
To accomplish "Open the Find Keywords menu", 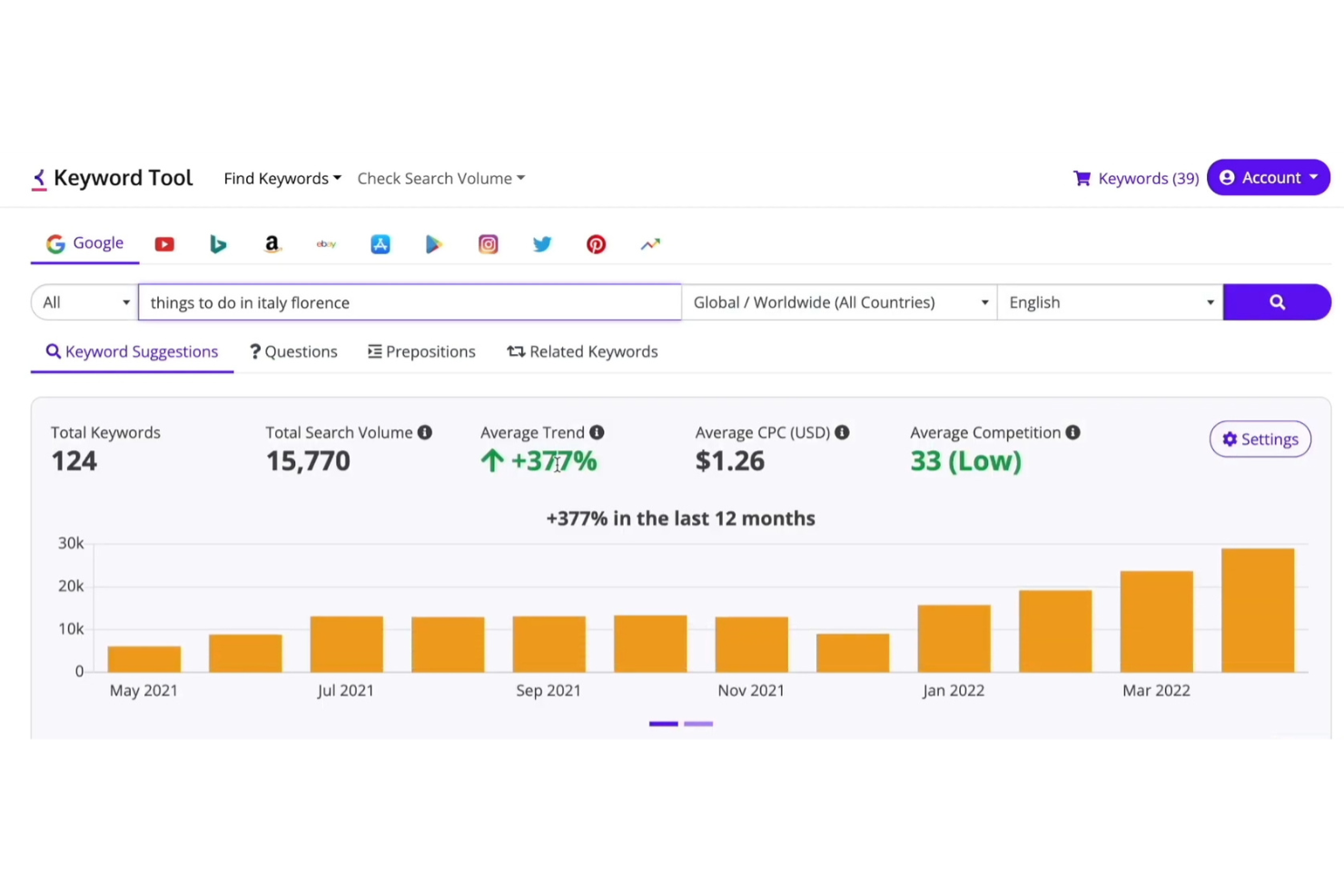I will tap(282, 178).
